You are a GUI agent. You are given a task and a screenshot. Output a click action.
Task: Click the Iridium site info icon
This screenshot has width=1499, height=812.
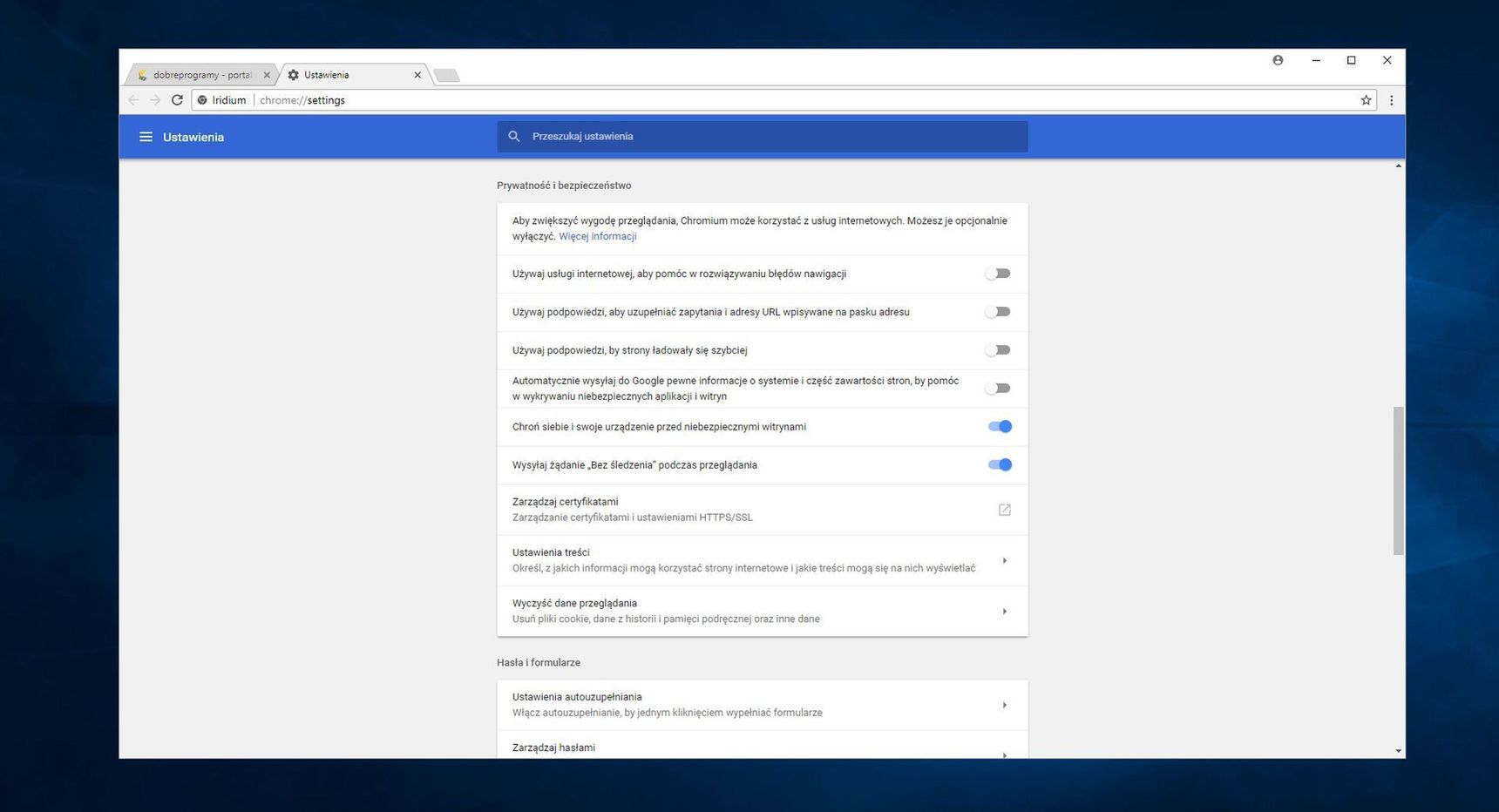click(202, 100)
